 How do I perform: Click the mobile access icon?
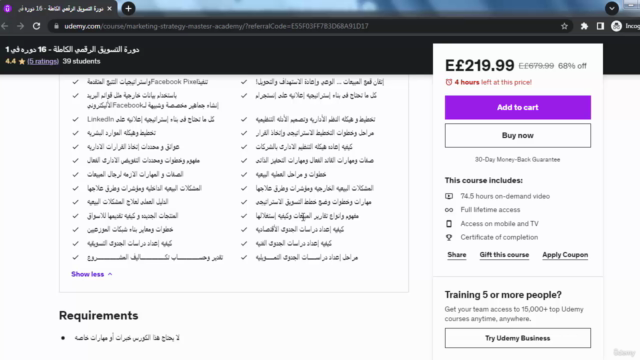click(x=449, y=224)
